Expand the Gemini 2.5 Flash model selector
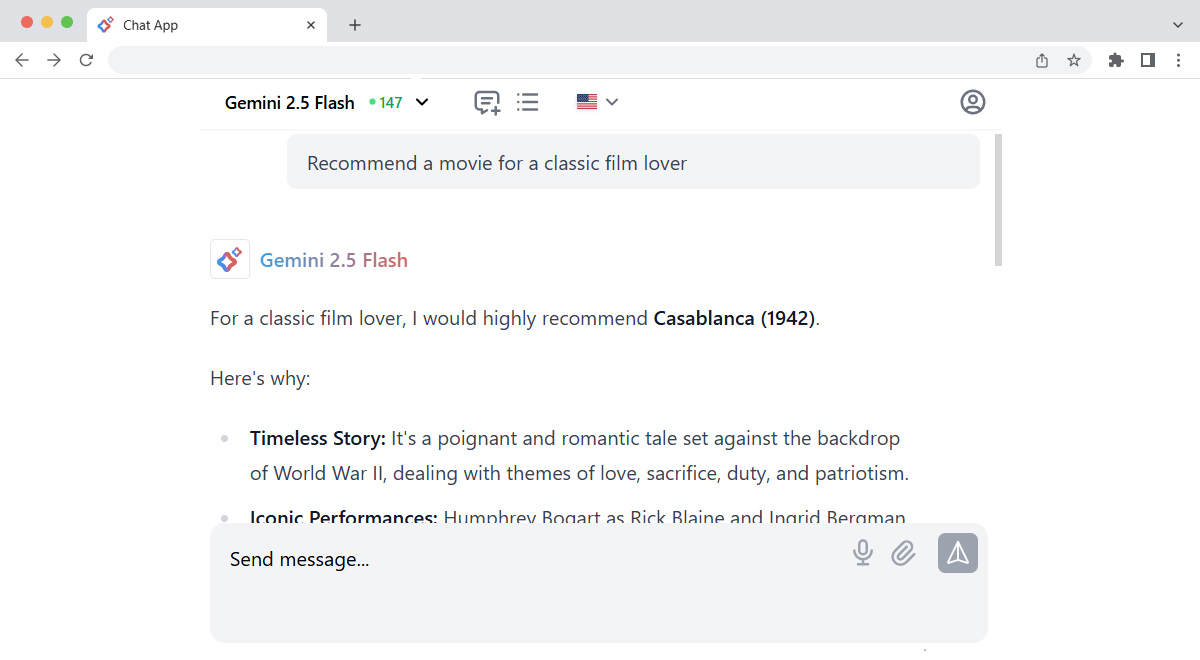The height and width of the screenshot is (660, 1200). click(422, 101)
